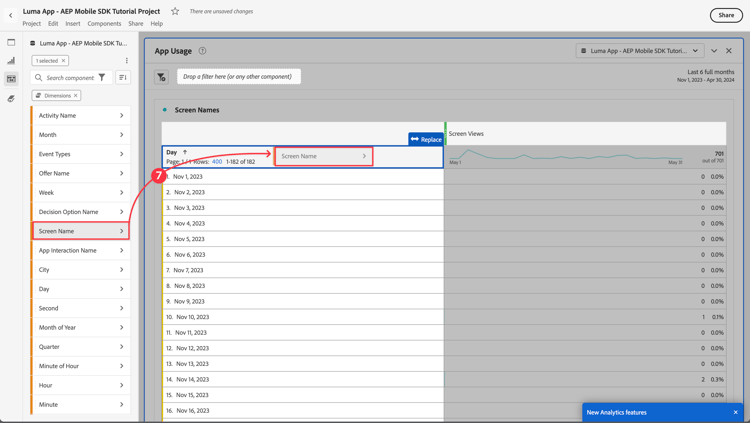The image size is (750, 423).
Task: Select the Quarter dimension
Action: [x=80, y=347]
